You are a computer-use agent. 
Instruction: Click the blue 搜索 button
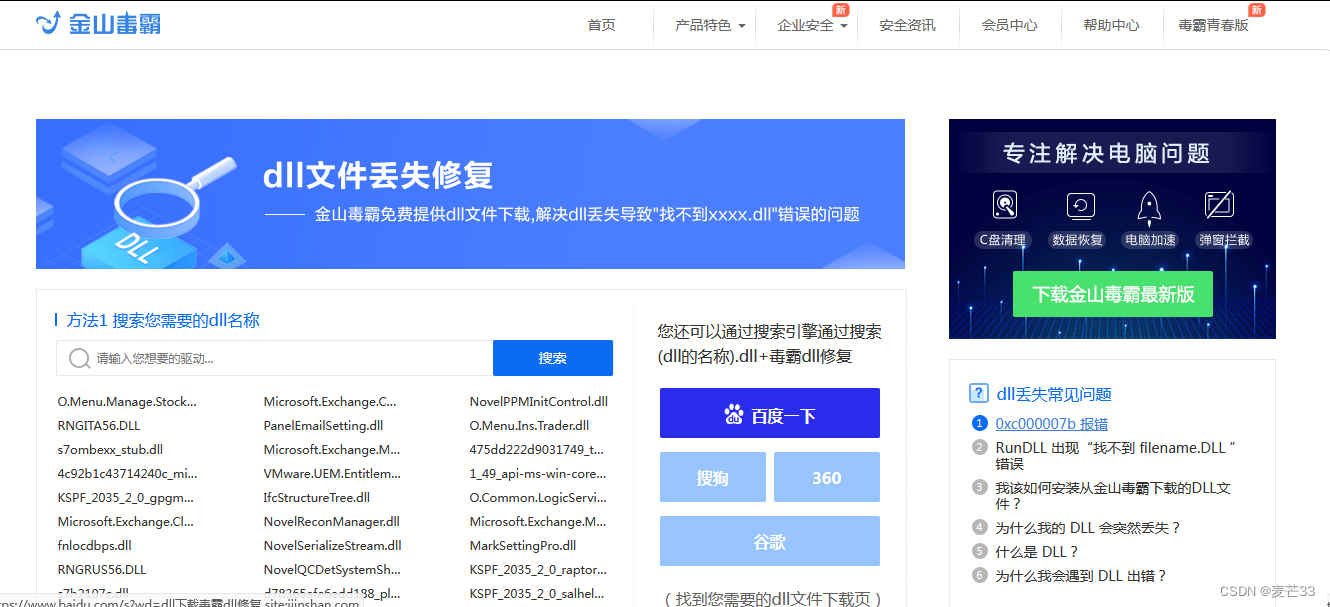tap(553, 358)
